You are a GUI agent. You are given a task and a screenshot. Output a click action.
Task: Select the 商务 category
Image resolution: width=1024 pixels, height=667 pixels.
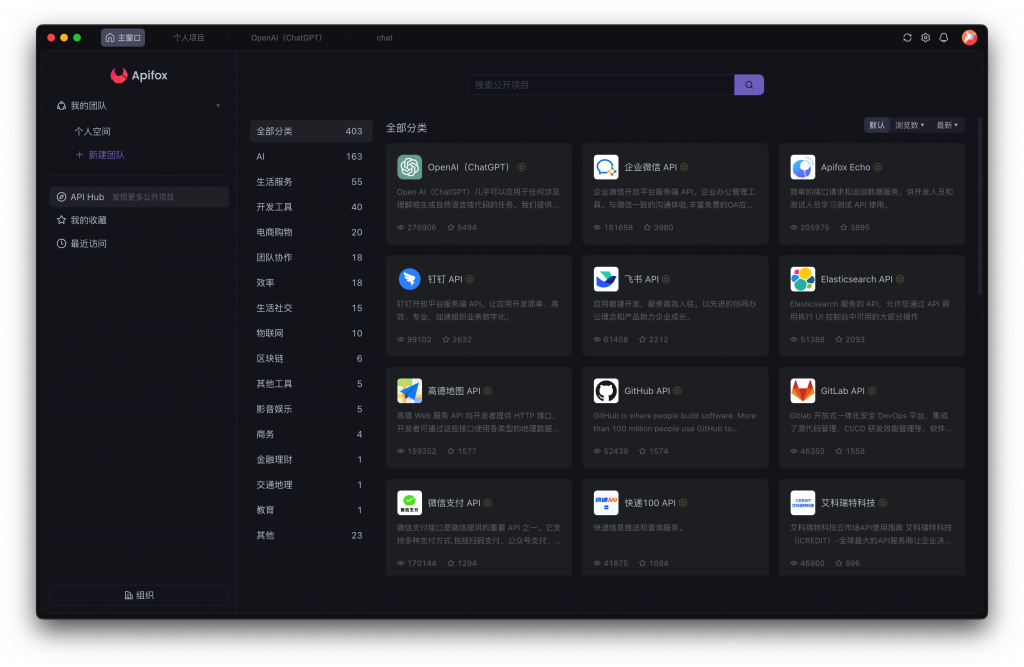click(311, 434)
